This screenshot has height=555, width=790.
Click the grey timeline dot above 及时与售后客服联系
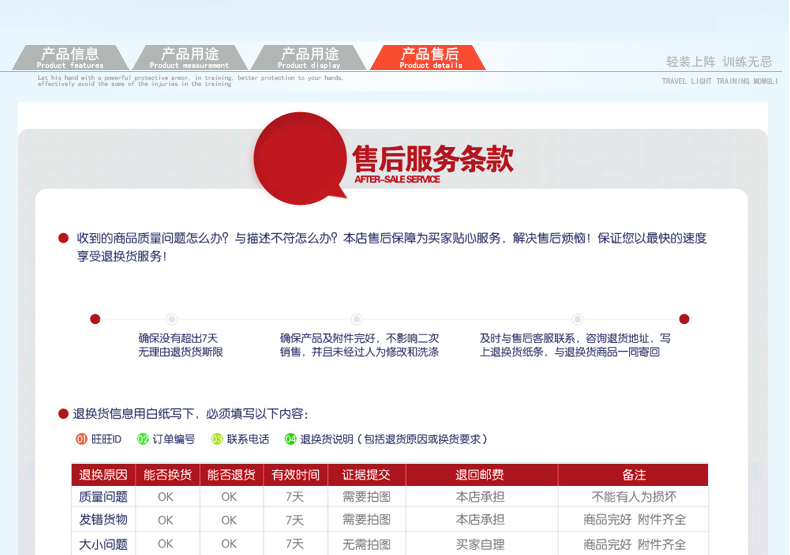coord(577,319)
